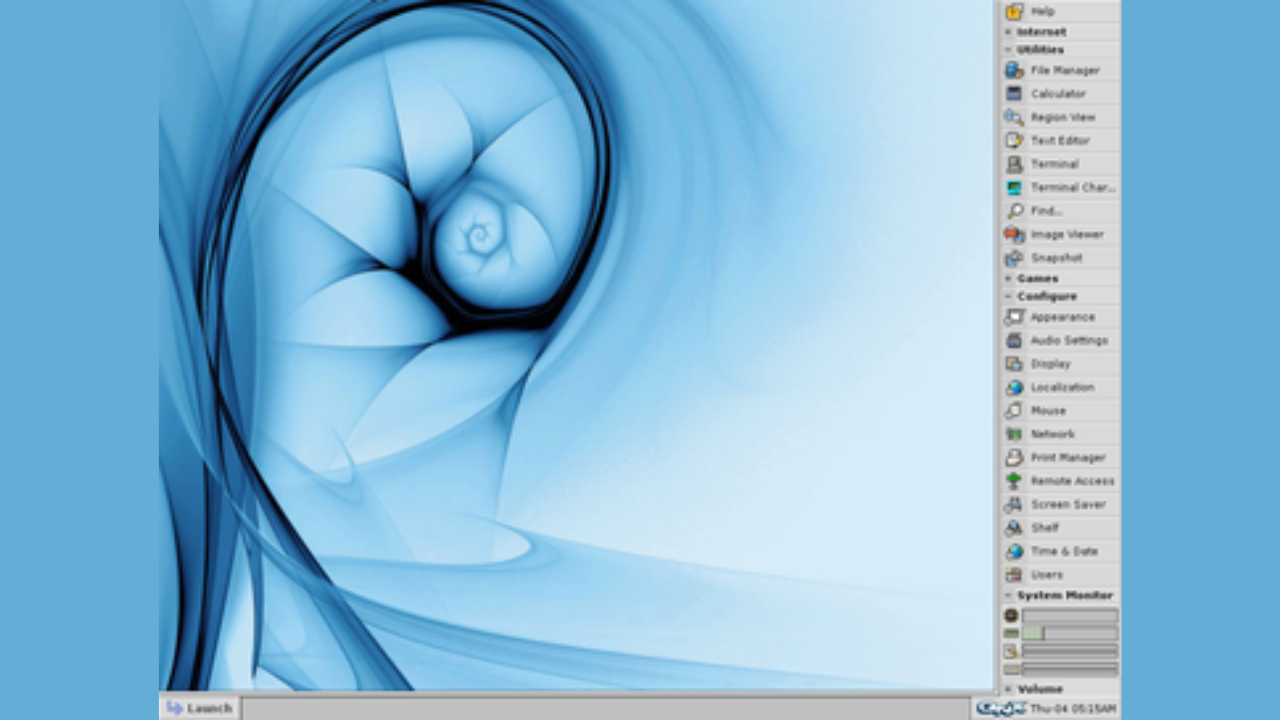Expand the Volume section

pos(1040,689)
